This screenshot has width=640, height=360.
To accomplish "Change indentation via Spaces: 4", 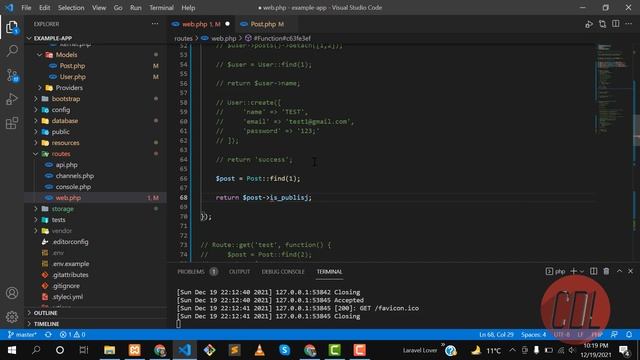I will [533, 335].
